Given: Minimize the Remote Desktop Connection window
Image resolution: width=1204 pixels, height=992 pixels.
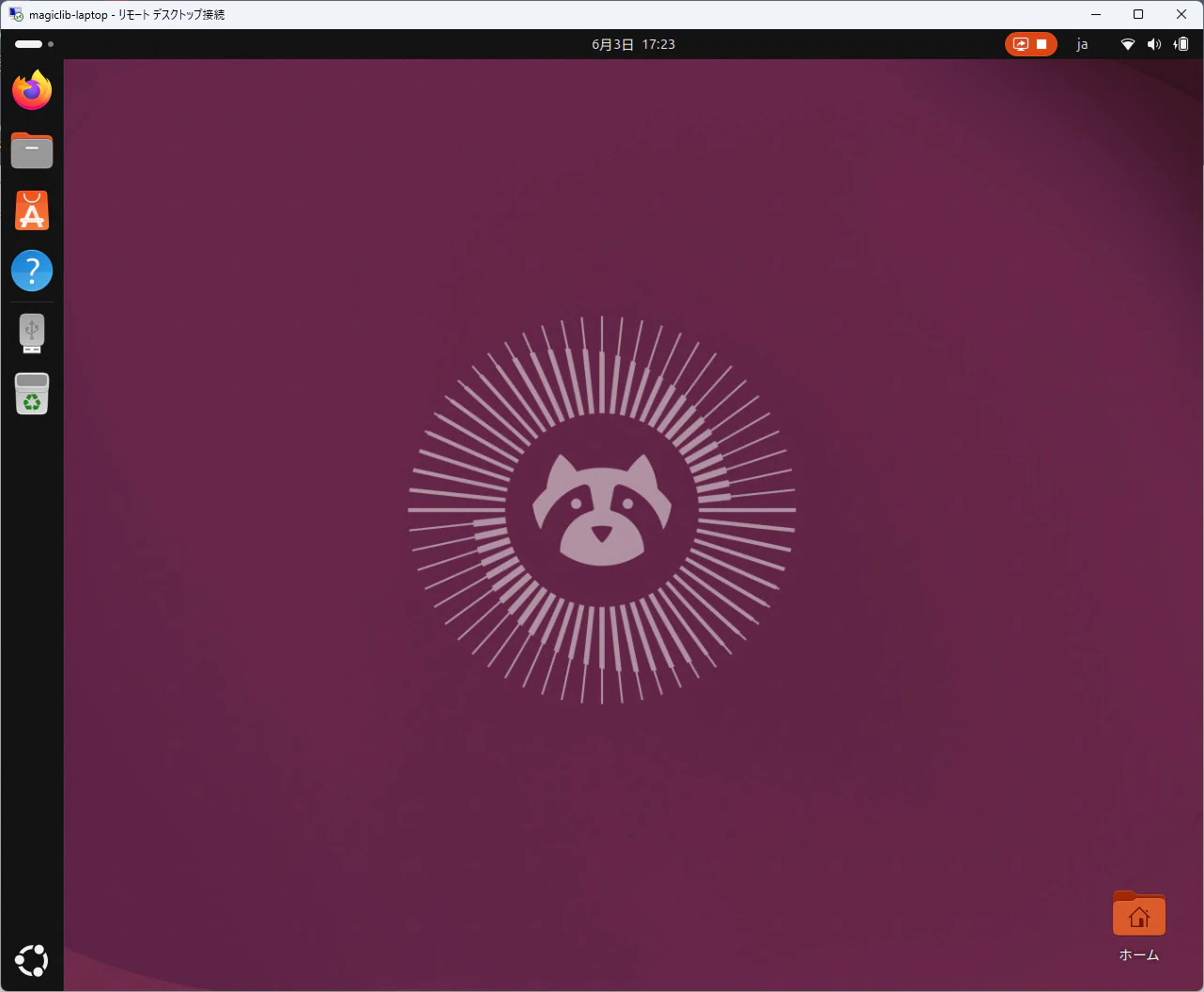Looking at the screenshot, I should [1095, 14].
